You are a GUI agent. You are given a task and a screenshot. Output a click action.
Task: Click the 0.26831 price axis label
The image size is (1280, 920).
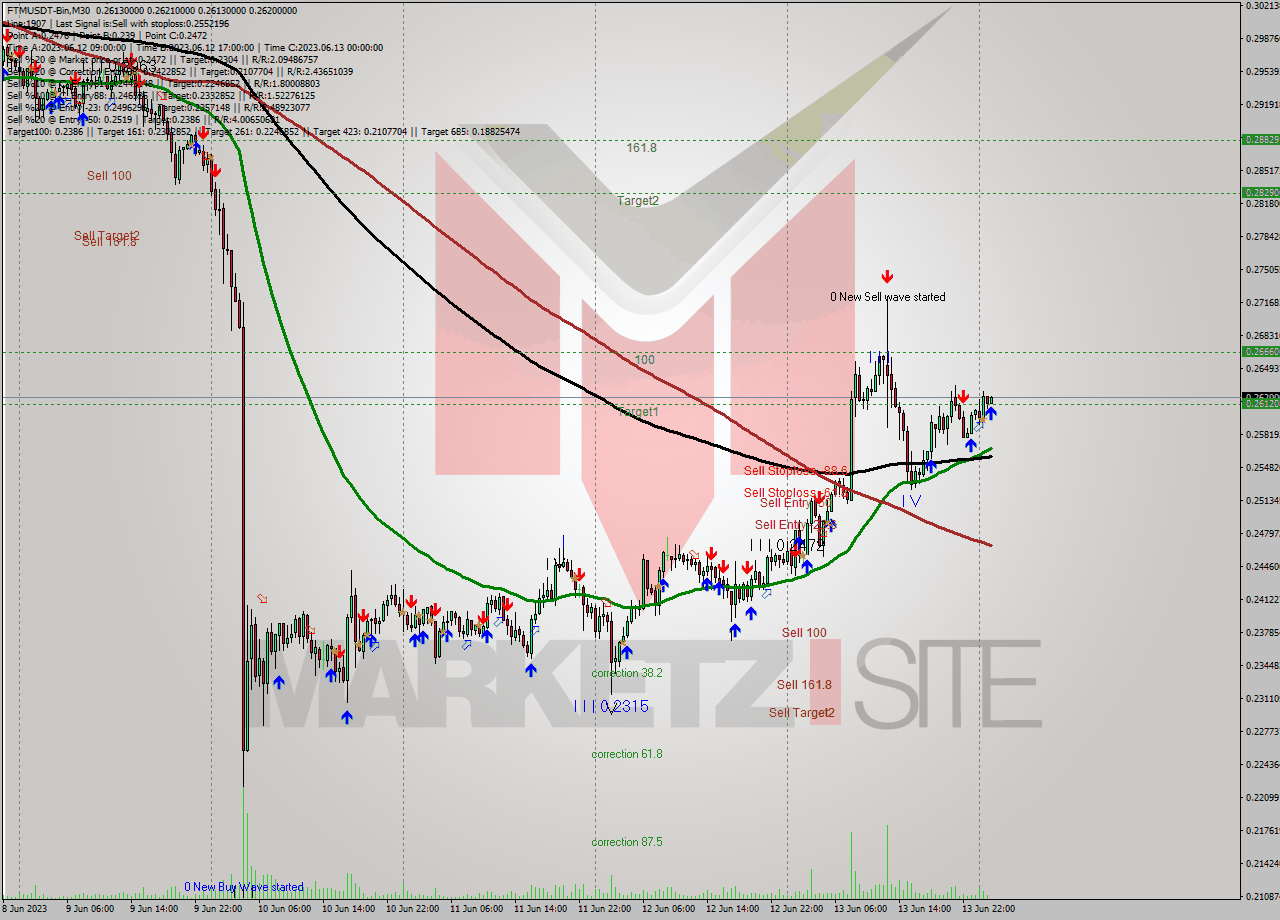[1262, 336]
